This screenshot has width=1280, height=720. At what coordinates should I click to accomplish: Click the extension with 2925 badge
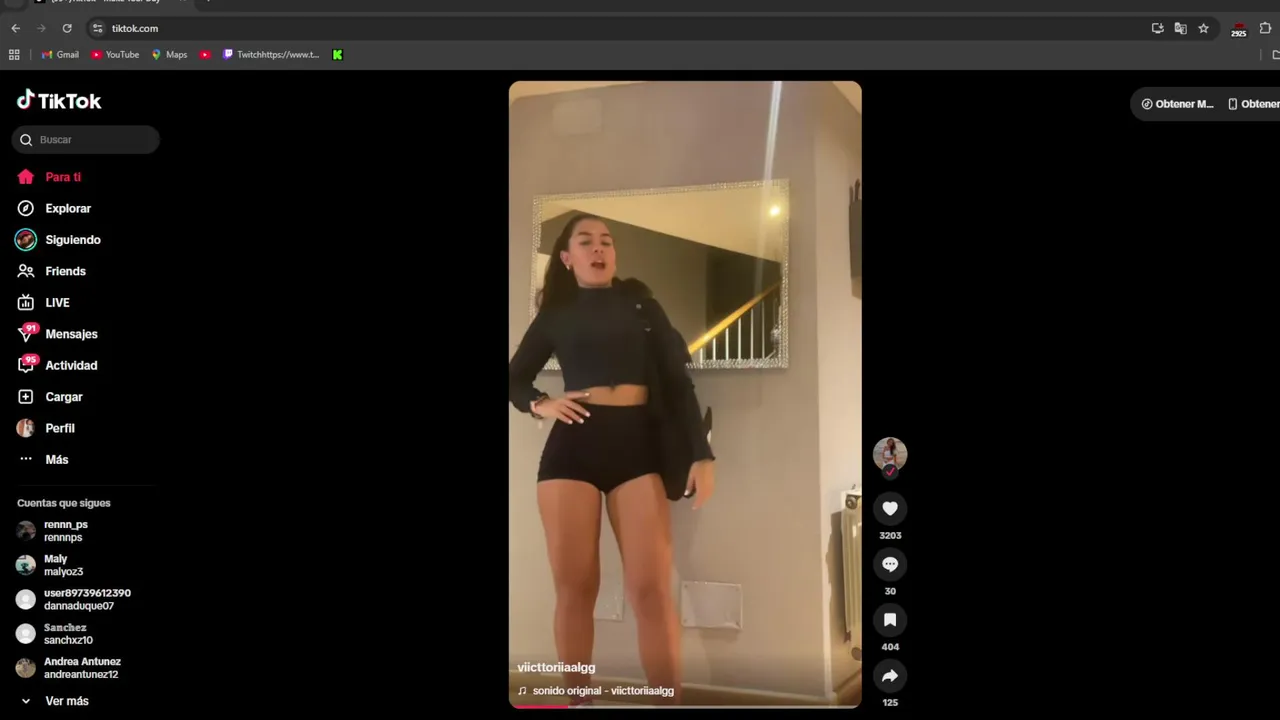point(1238,29)
